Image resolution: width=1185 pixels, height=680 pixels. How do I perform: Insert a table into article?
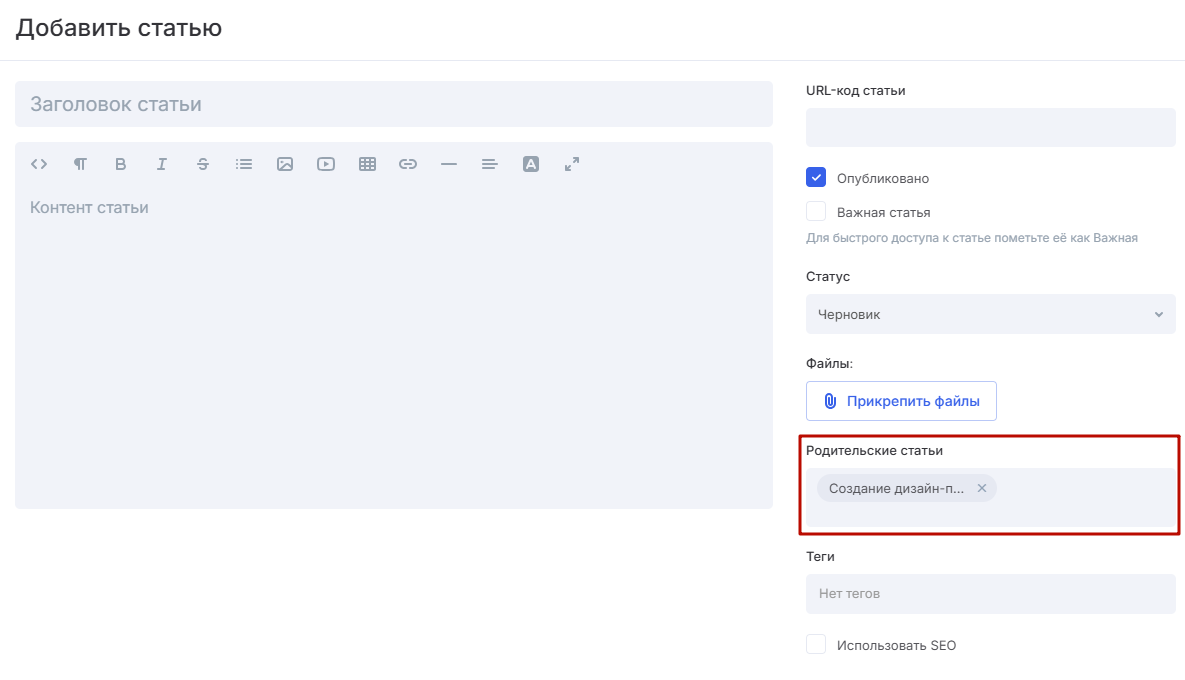[x=367, y=164]
